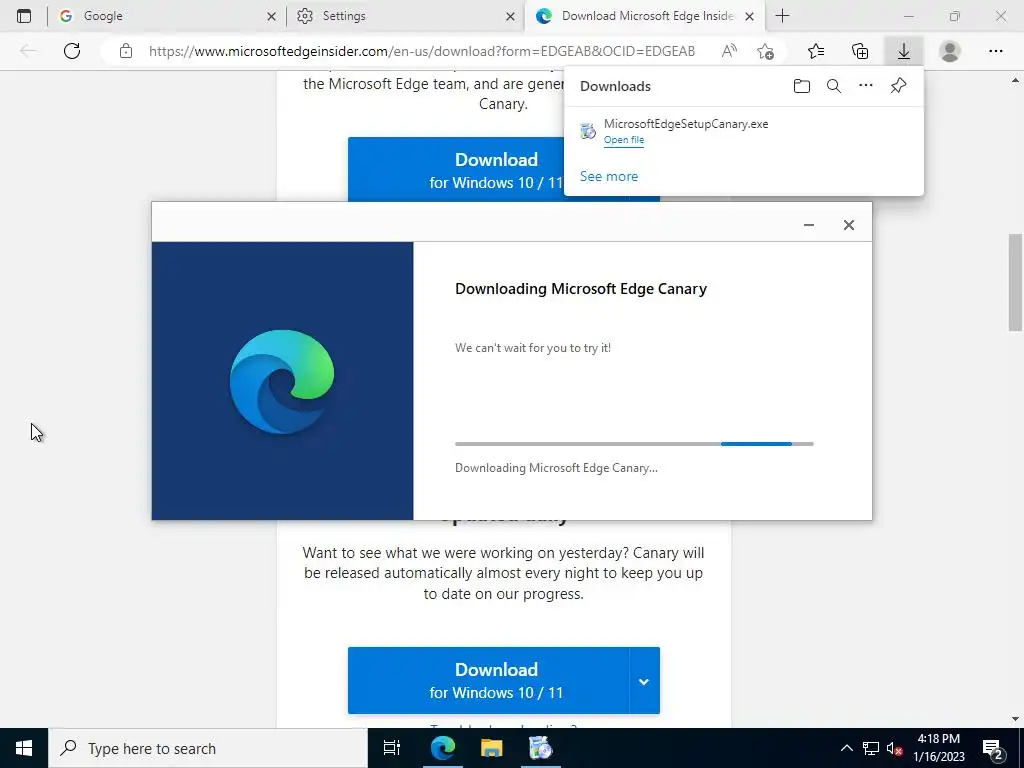
Task: Click the taskbar search box
Action: point(208,748)
